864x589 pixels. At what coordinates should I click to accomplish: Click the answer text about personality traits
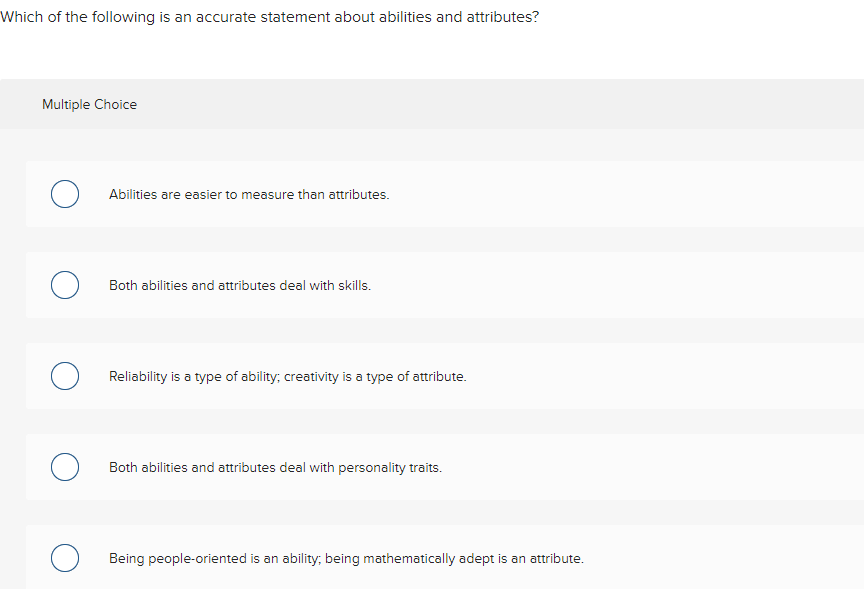[x=275, y=467]
